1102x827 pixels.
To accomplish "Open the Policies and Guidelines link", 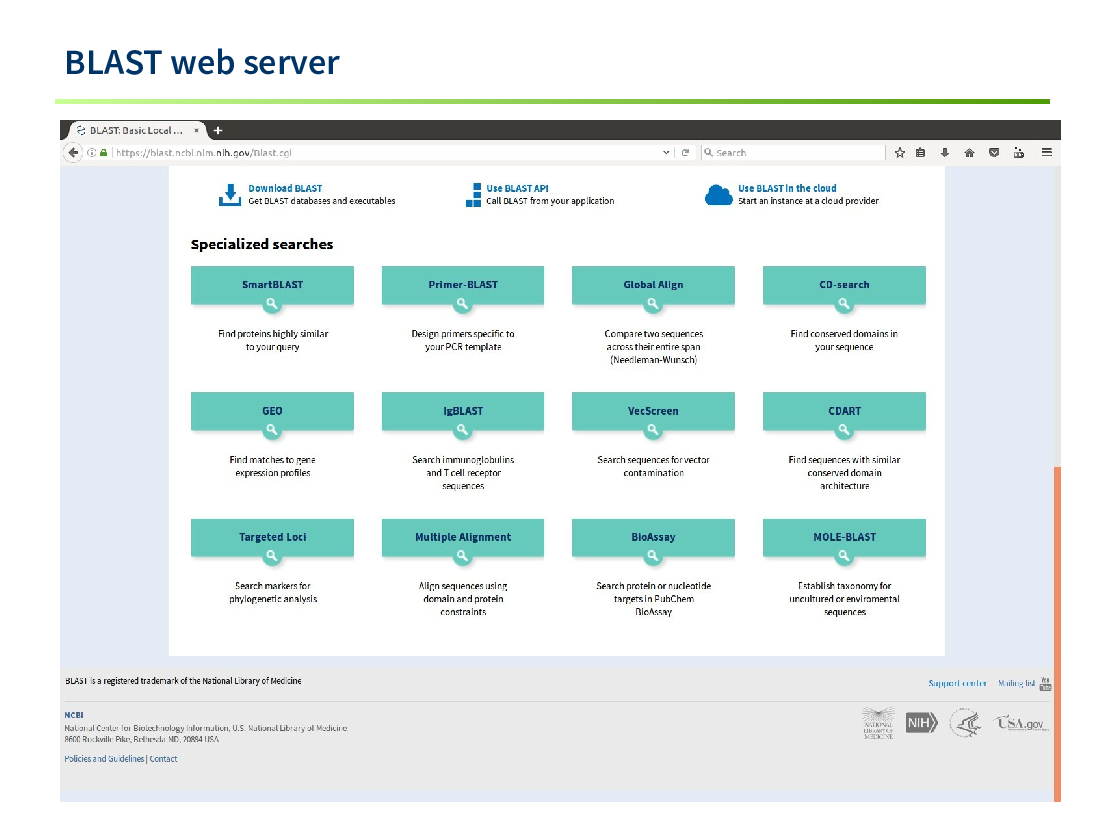I will [104, 759].
